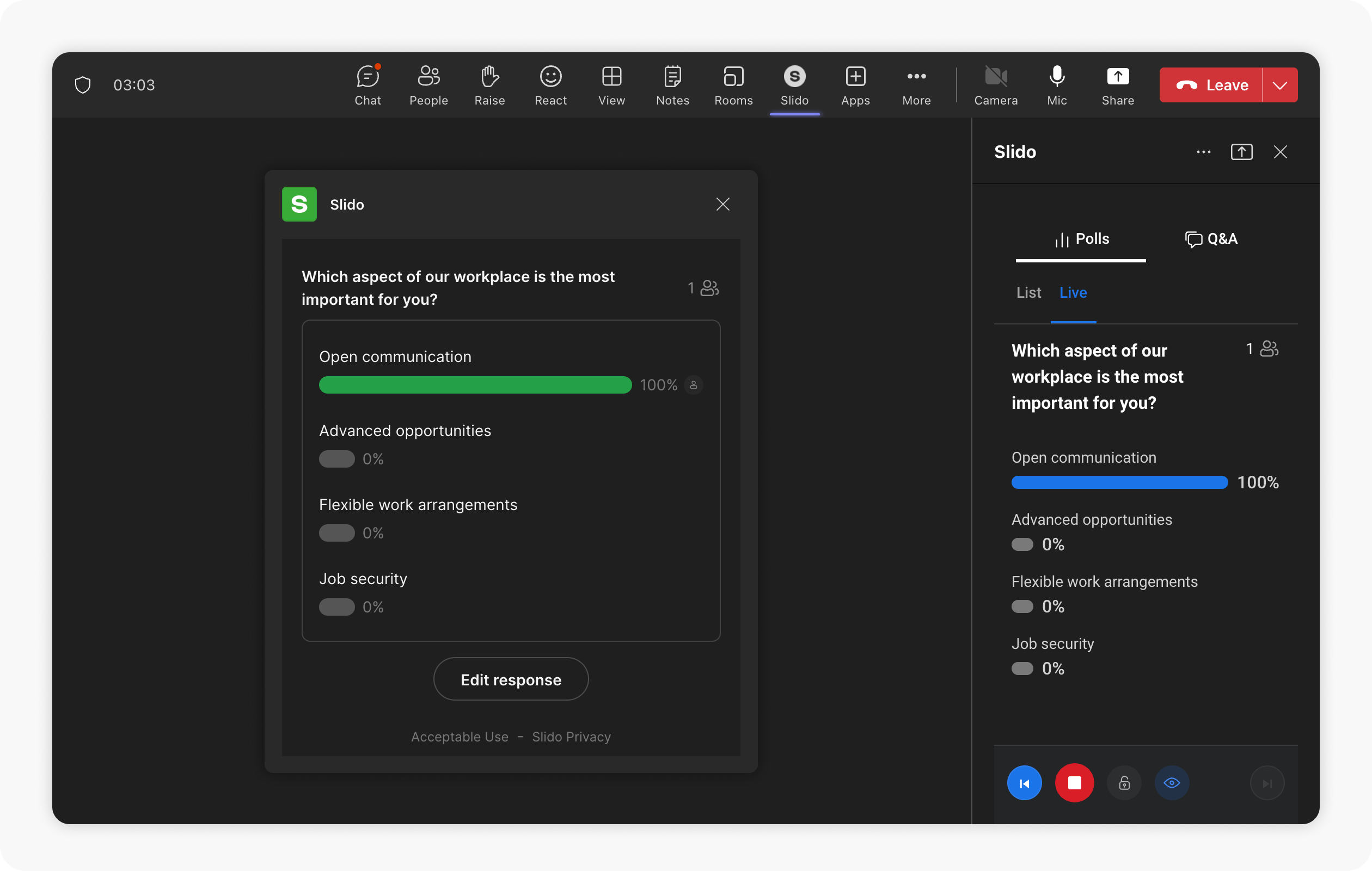Lock voting on the poll
Screen dimensions: 1372x871
(1124, 783)
